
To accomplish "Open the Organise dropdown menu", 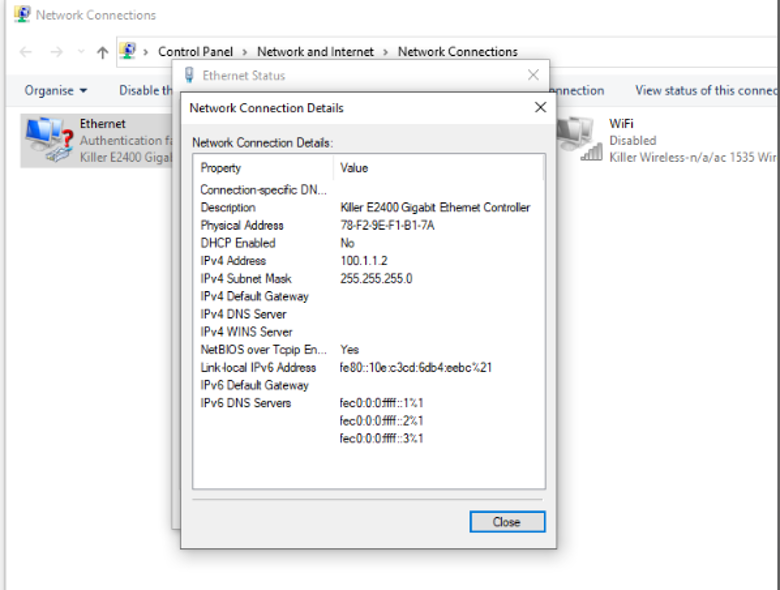I will [x=56, y=91].
